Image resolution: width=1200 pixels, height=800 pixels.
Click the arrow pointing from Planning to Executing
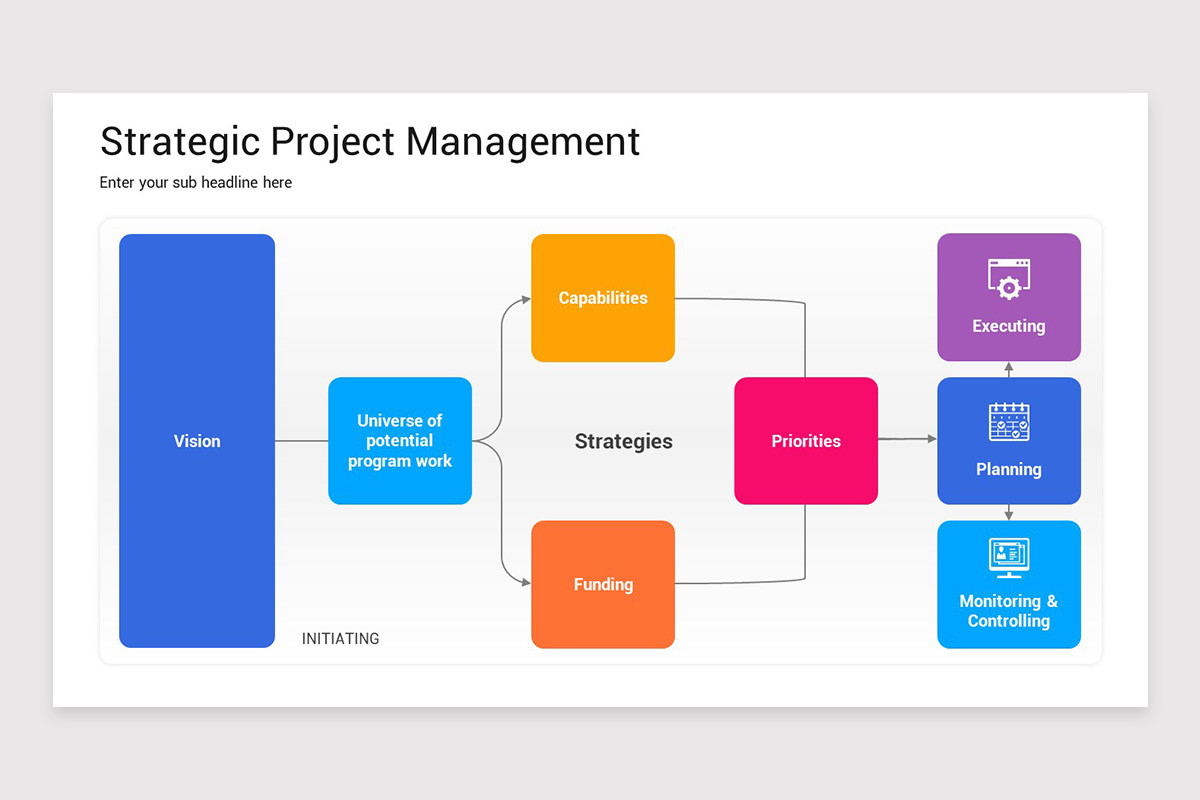(1009, 370)
